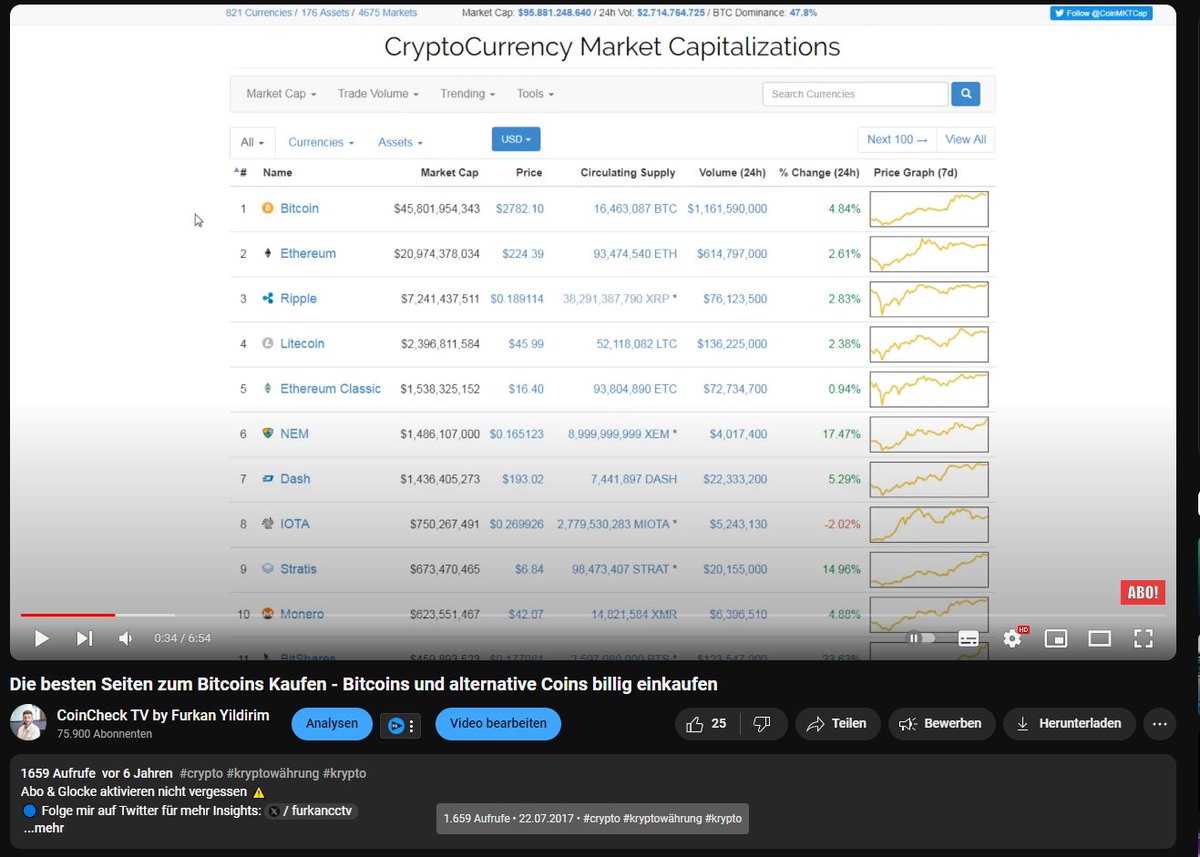Click the red ABO! subscribe watermark
Image resolution: width=1200 pixels, height=857 pixels.
[x=1142, y=592]
